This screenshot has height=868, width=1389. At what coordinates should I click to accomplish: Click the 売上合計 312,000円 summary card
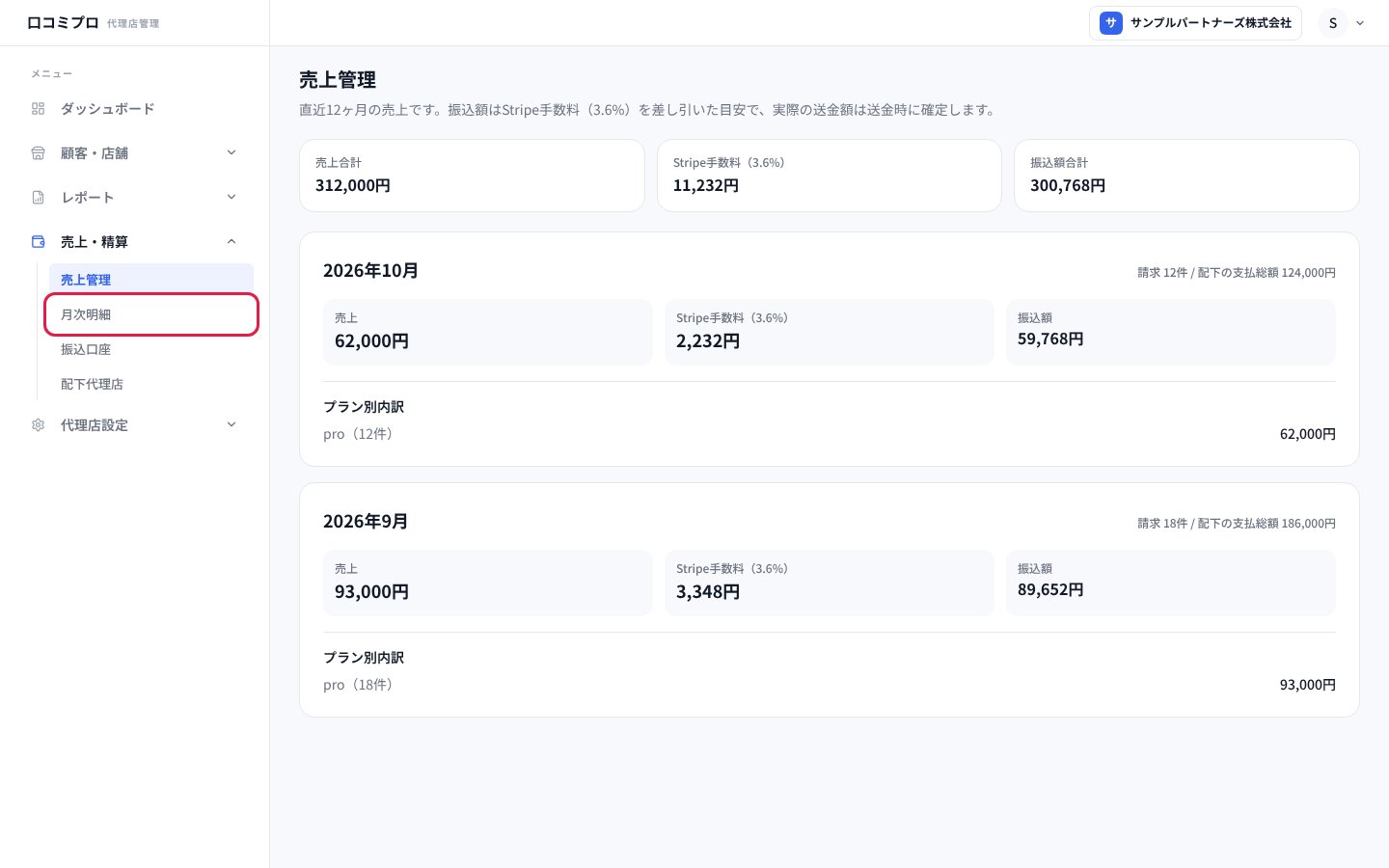(x=472, y=176)
